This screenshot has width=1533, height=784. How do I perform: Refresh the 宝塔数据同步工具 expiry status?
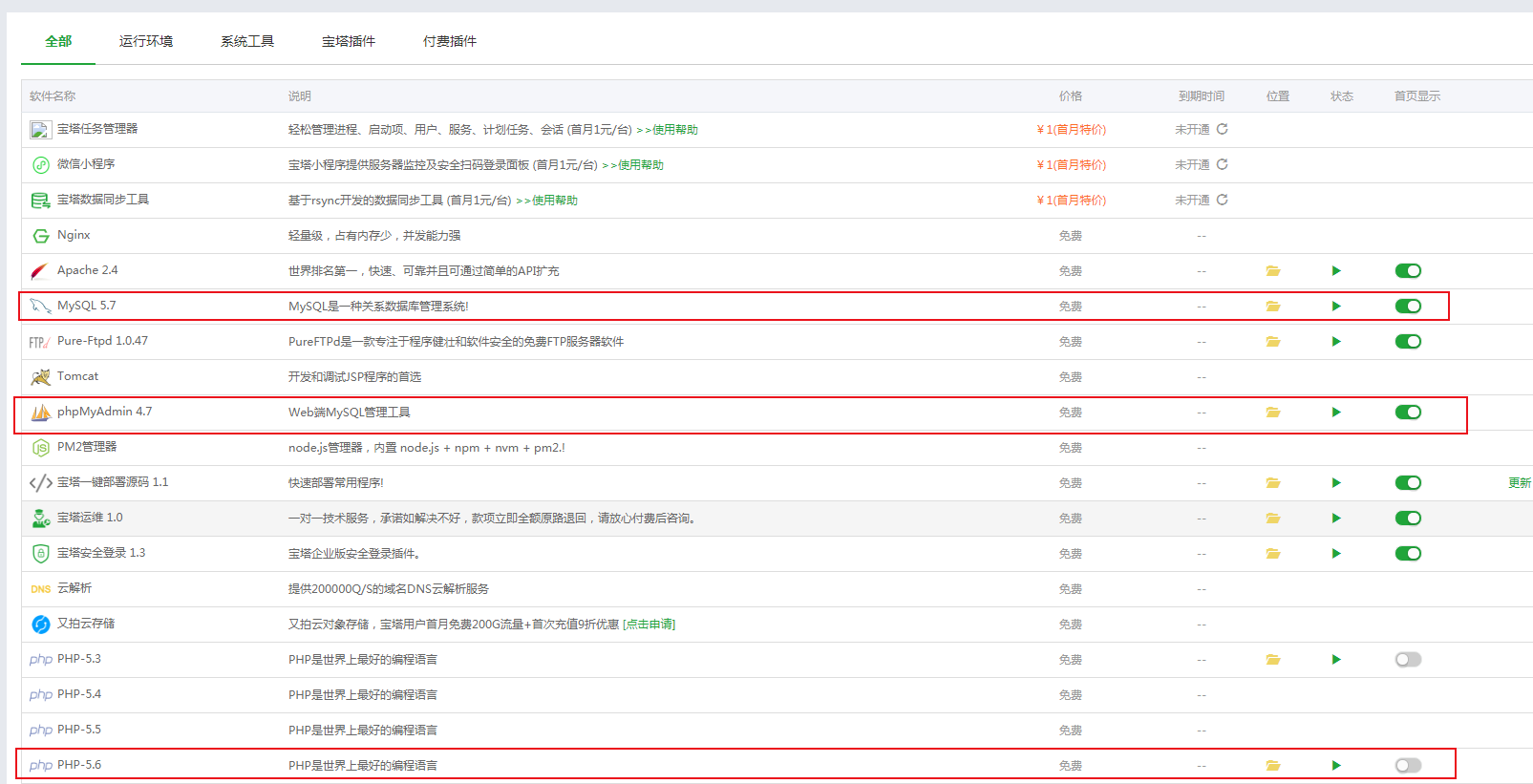[1223, 200]
